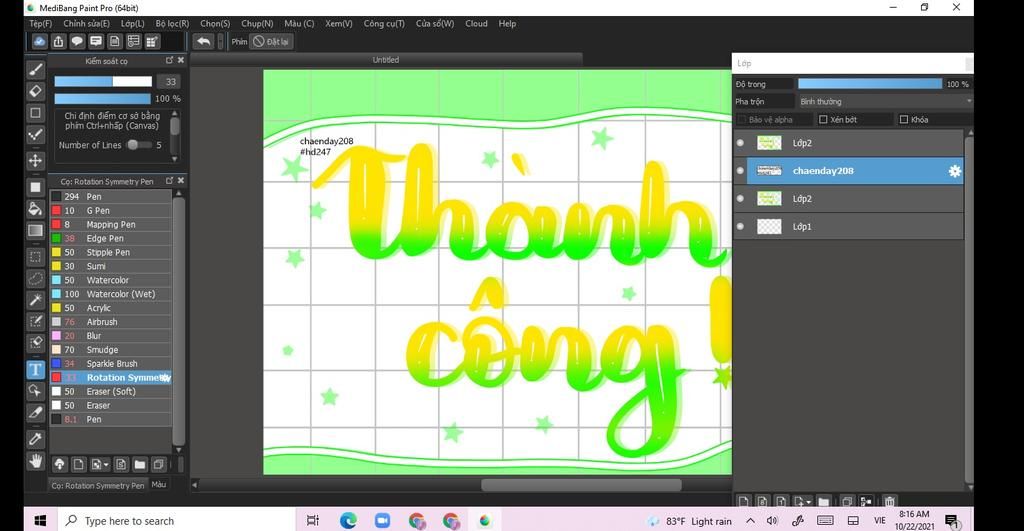Viewport: 1024px width, 531px height.
Task: Click the undo arrow button
Action: (204, 42)
